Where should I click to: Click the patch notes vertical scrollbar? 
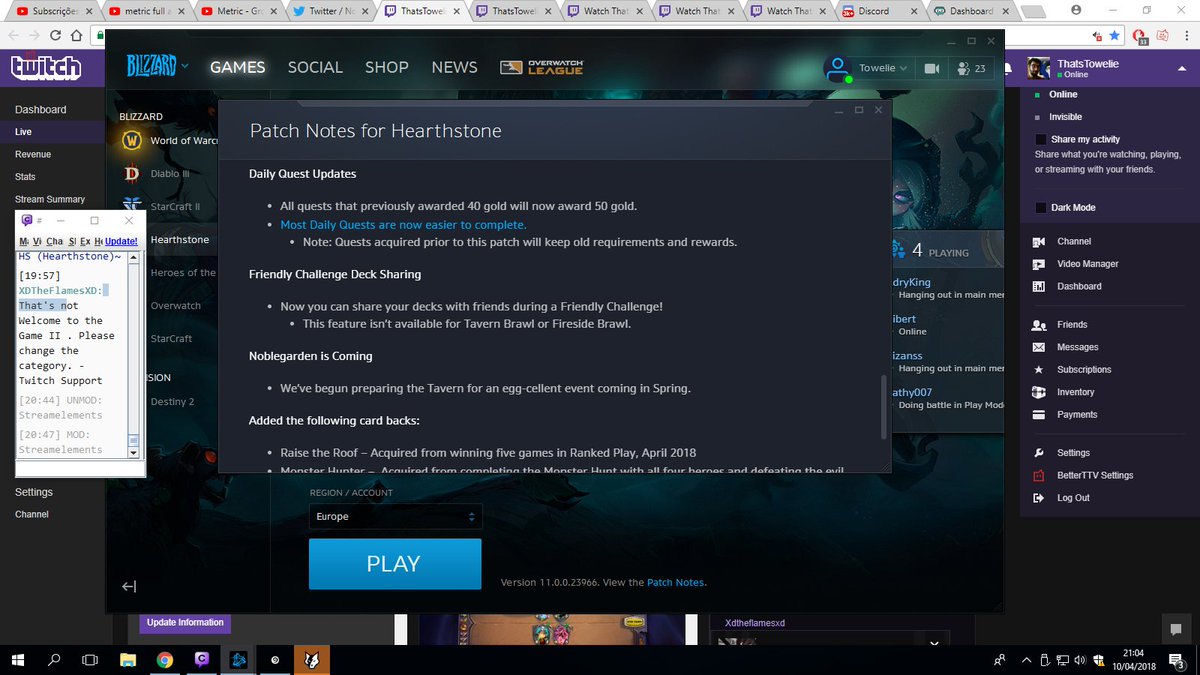[x=882, y=407]
